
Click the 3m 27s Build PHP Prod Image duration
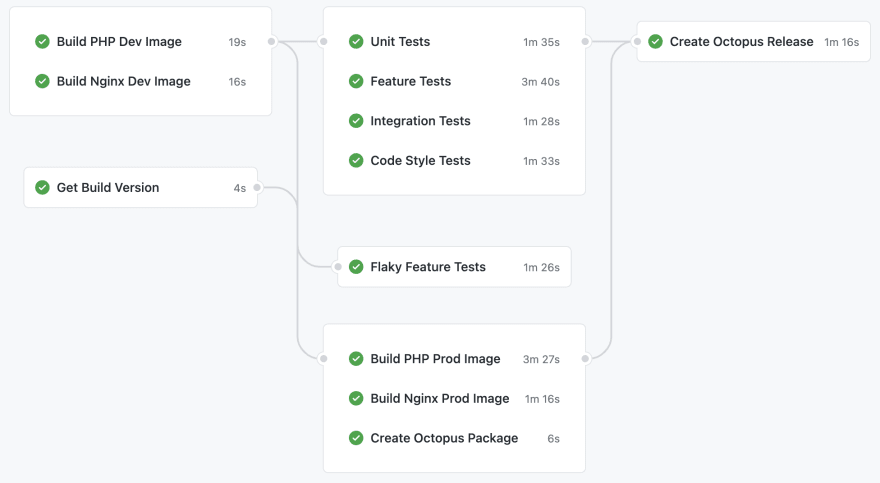pyautogui.click(x=541, y=359)
